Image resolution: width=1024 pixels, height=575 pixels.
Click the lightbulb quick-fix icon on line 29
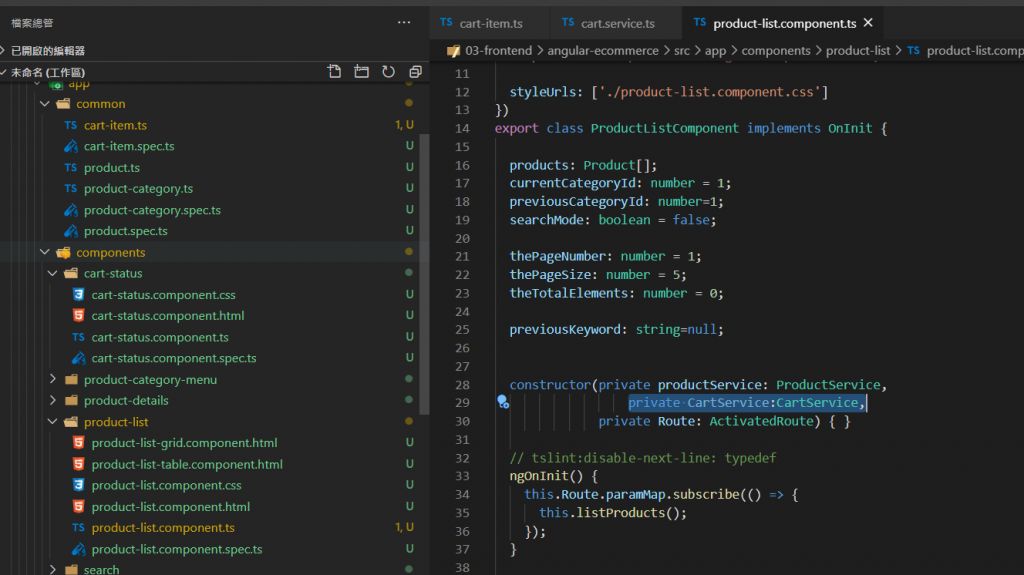(x=503, y=402)
